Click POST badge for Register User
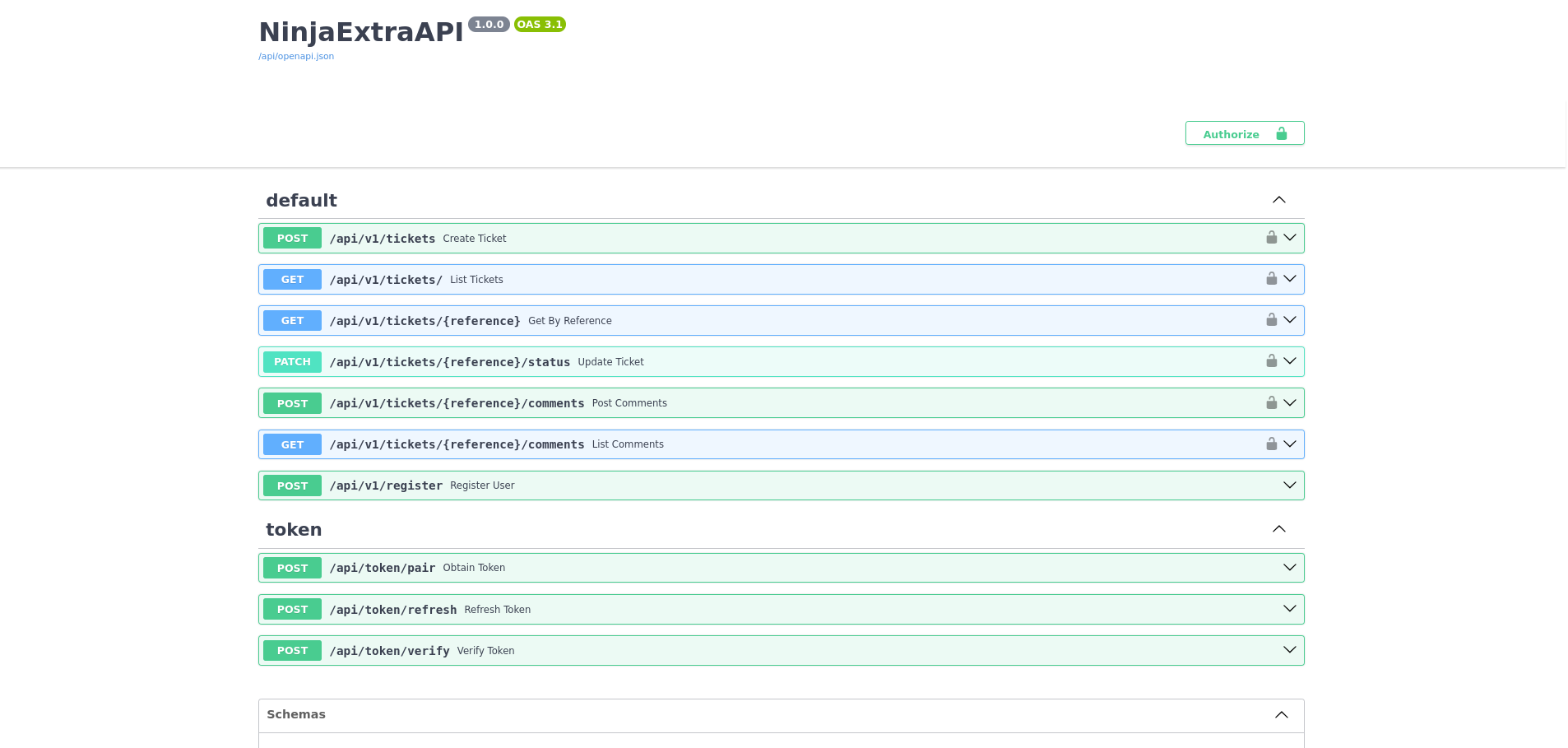The image size is (1568, 748). 292,486
